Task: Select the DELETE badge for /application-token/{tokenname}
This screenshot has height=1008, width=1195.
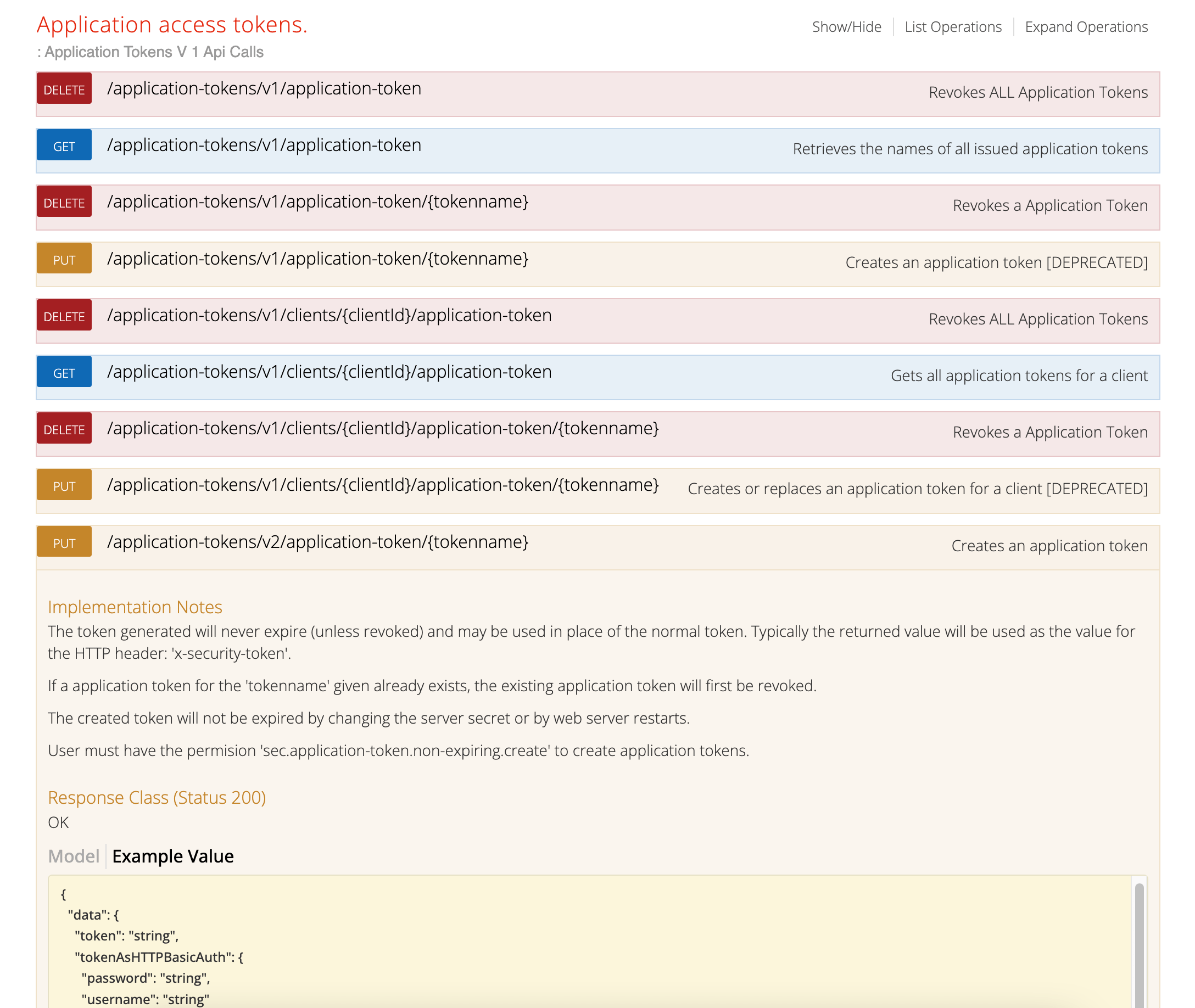Action: click(x=64, y=201)
